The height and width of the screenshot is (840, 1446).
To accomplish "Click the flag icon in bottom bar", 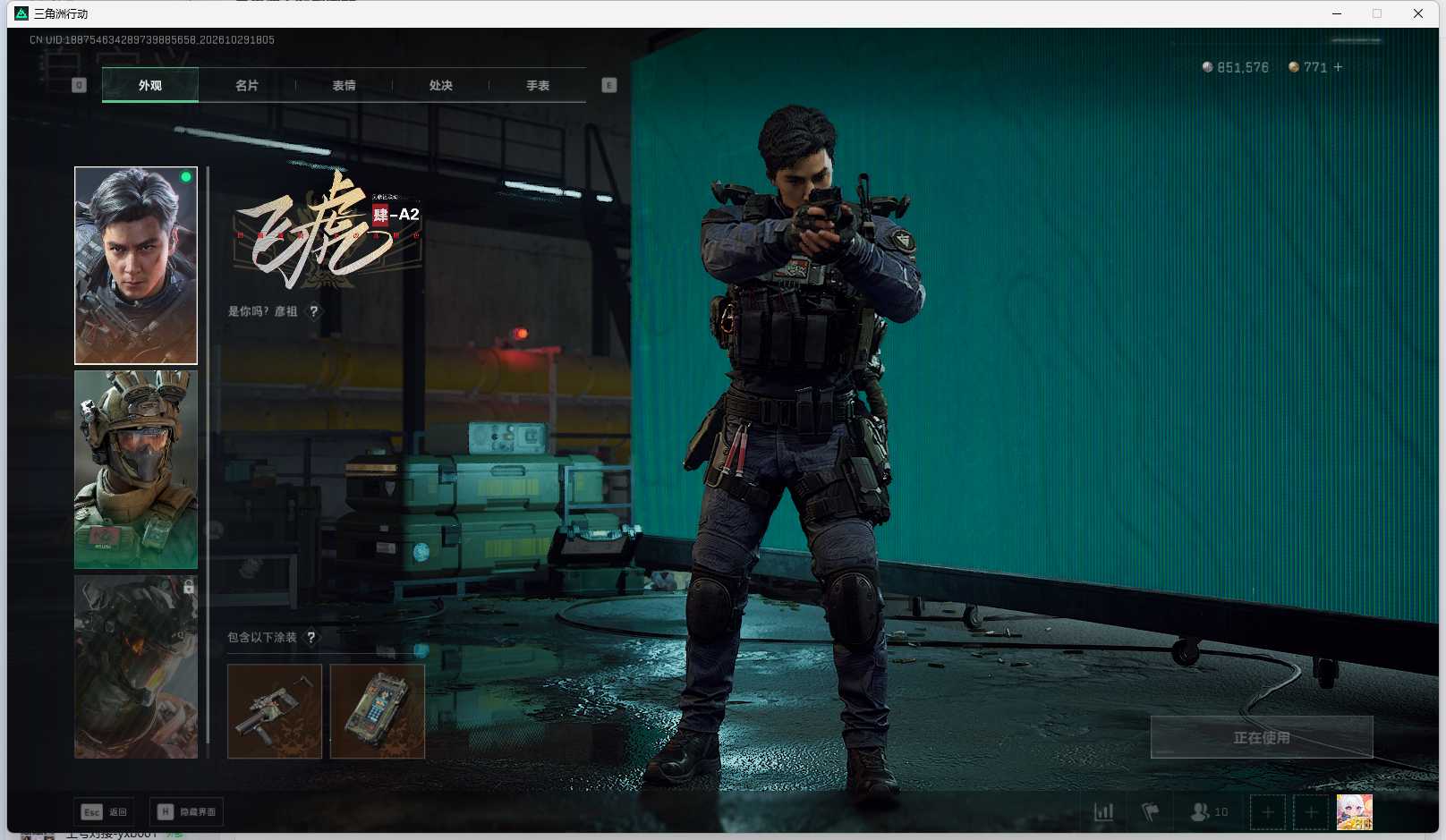I will coord(1150,812).
